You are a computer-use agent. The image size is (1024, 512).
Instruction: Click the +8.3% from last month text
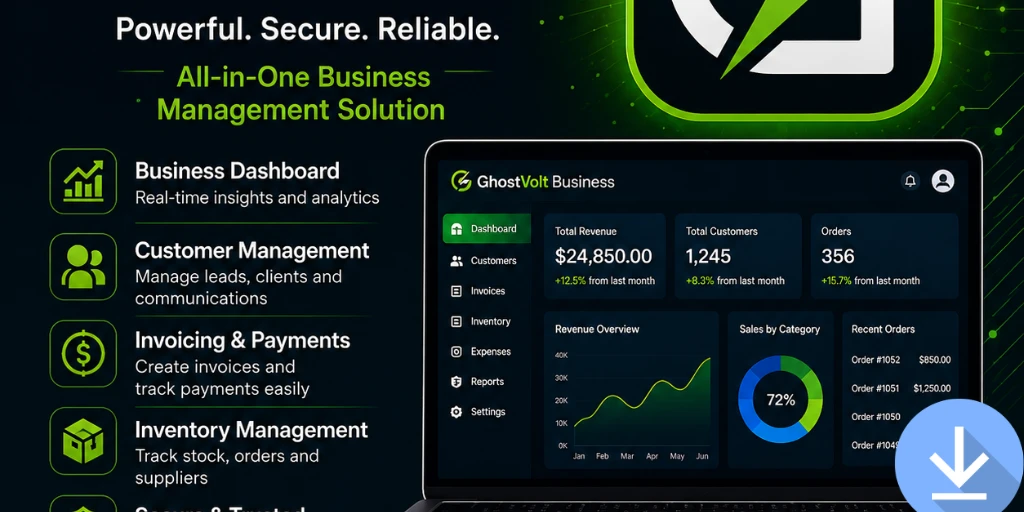(x=735, y=281)
